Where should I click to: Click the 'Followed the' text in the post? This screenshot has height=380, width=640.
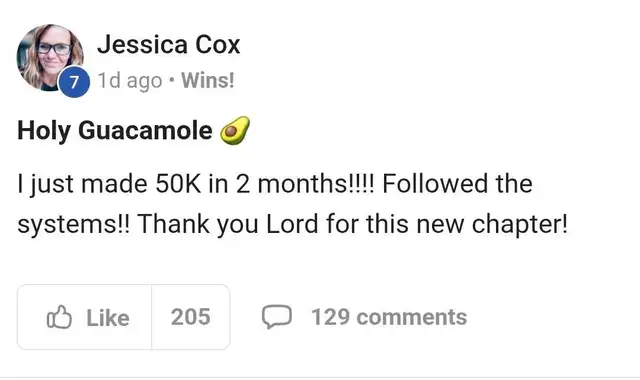[x=457, y=183]
